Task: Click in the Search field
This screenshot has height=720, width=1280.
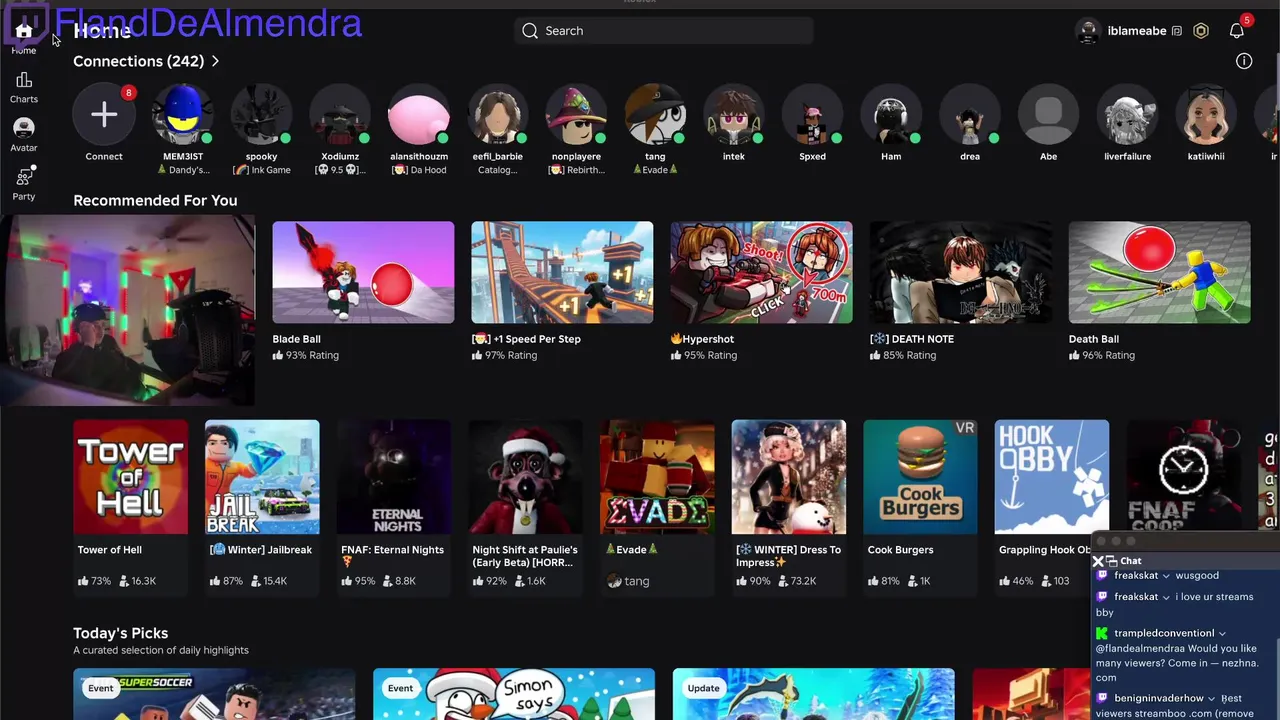Action: pyautogui.click(x=663, y=31)
